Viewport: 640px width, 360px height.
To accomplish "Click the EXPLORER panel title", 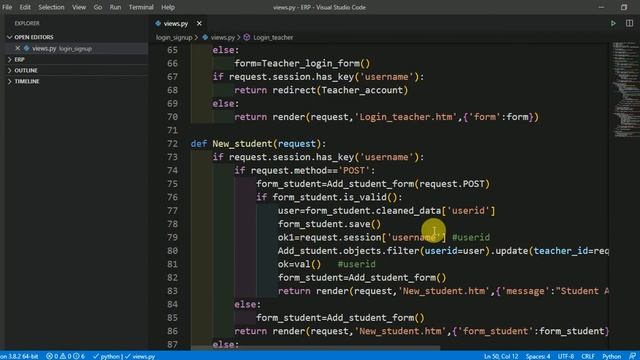I will [x=27, y=24].
